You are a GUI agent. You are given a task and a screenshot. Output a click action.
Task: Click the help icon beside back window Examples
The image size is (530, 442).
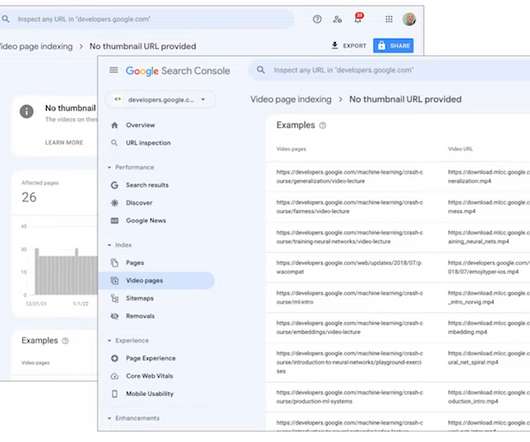pos(65,341)
